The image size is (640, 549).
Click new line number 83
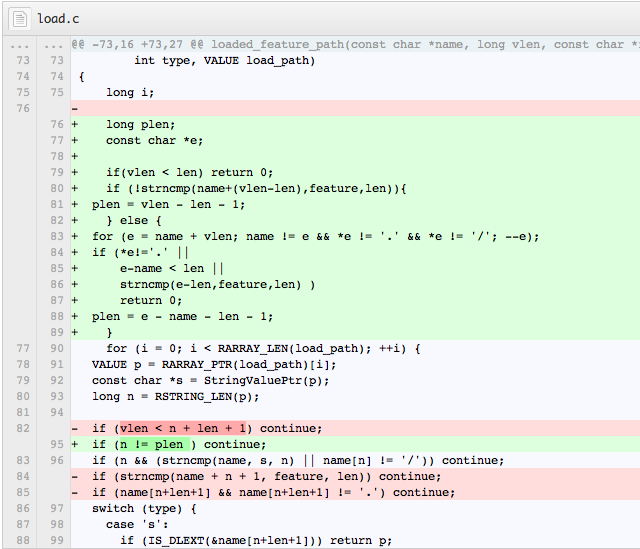[x=57, y=236]
